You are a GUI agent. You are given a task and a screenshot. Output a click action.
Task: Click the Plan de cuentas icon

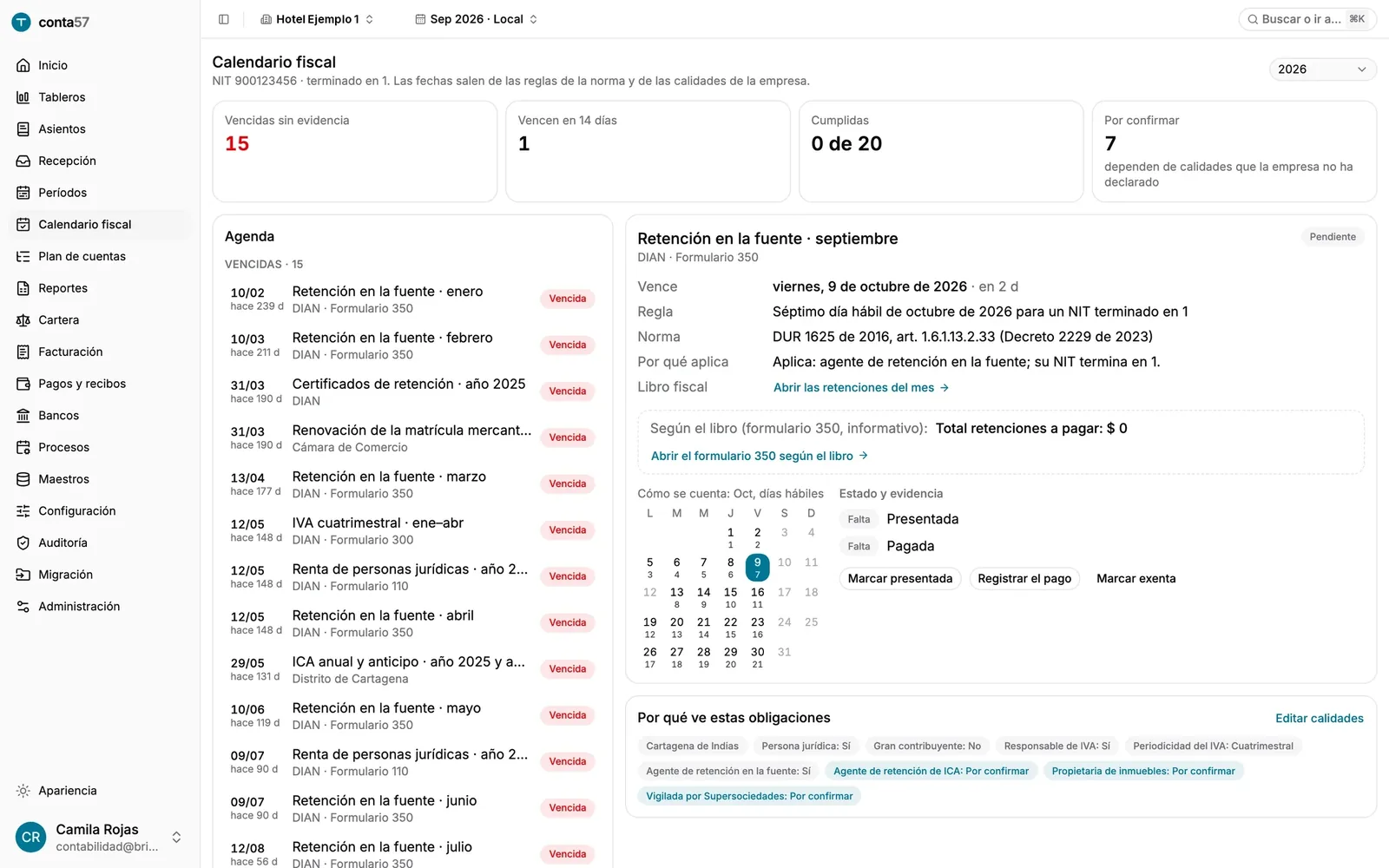coord(23,256)
